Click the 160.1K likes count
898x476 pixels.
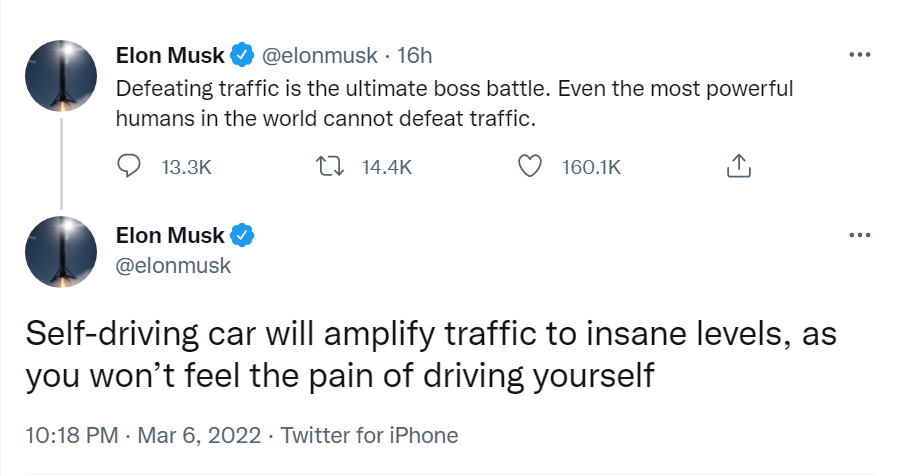[591, 167]
